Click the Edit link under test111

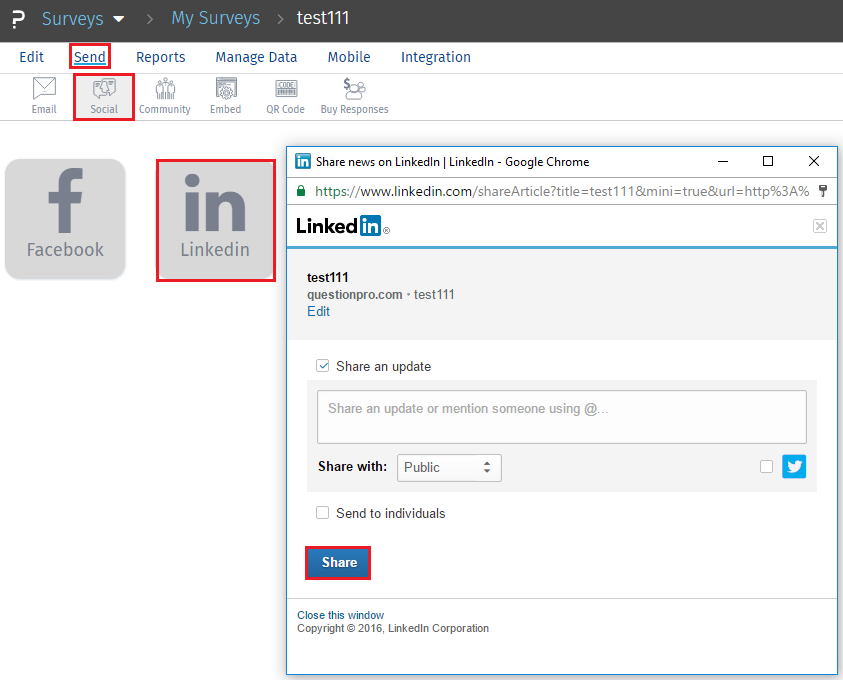coord(318,311)
